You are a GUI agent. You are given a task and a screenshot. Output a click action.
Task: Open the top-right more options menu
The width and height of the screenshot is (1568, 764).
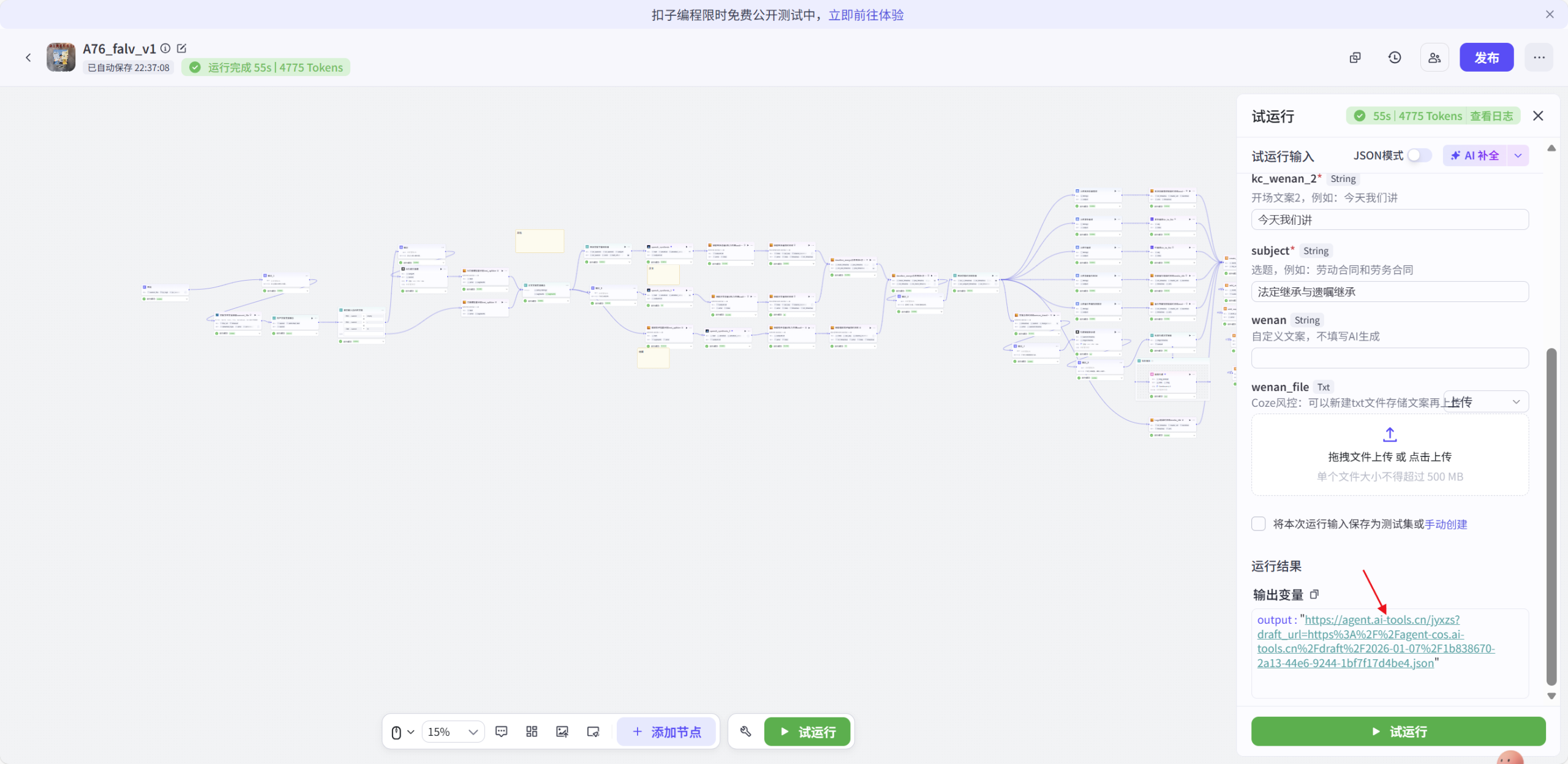[x=1539, y=57]
